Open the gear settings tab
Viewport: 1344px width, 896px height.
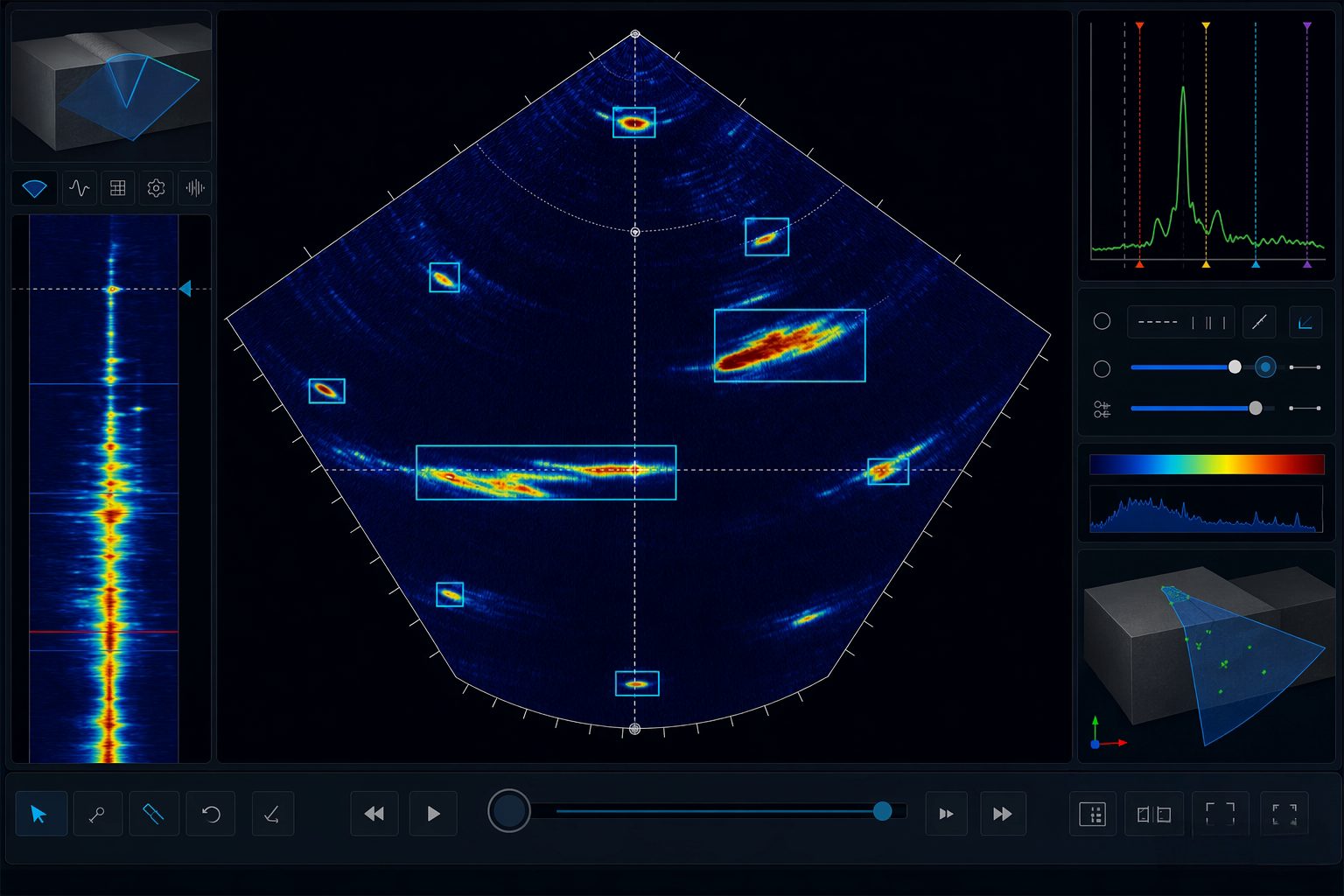pos(157,188)
